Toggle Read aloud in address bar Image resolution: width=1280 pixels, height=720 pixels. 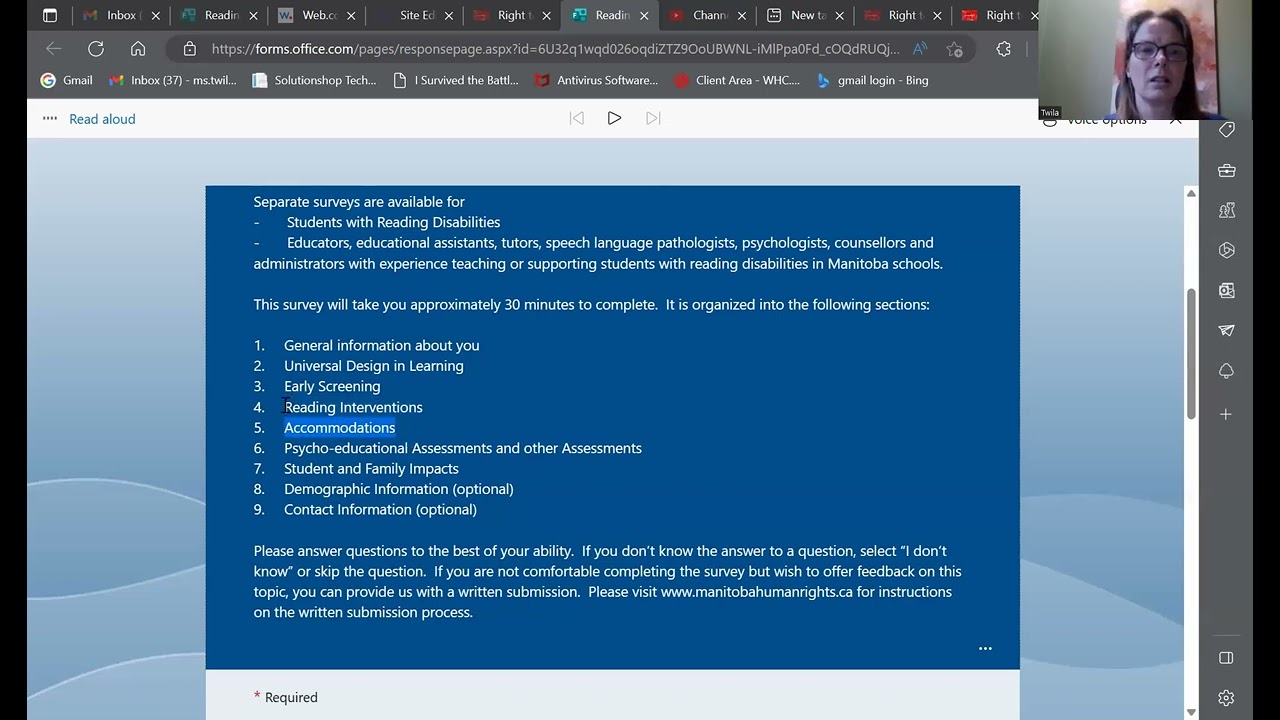(920, 48)
